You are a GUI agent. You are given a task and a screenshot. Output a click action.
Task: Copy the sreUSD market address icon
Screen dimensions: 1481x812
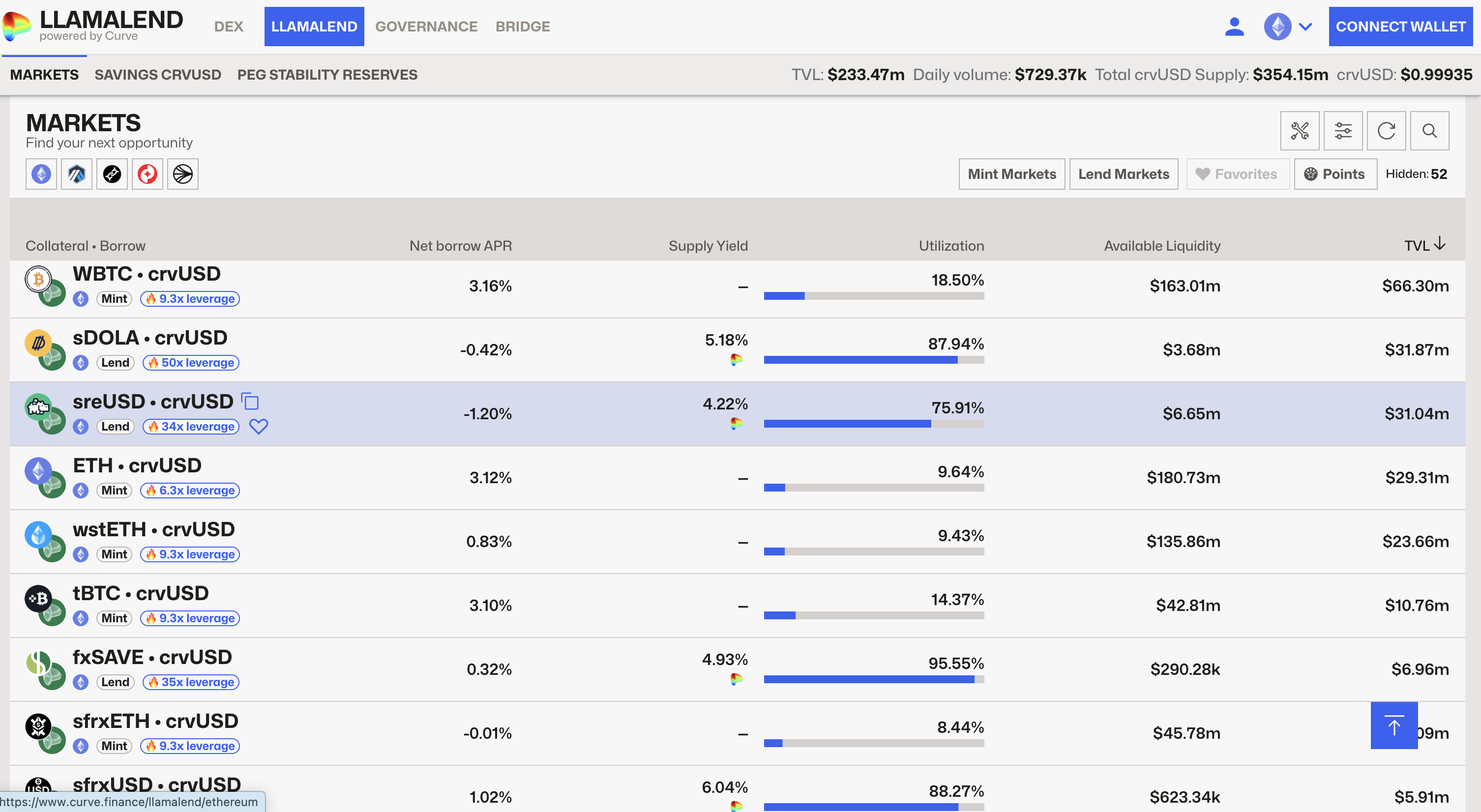(x=250, y=401)
